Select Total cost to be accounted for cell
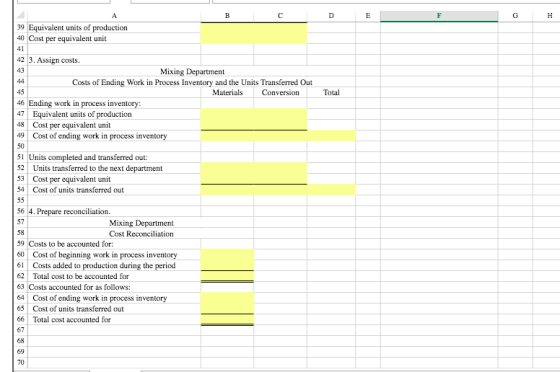The width and height of the screenshot is (560, 372). (227, 276)
